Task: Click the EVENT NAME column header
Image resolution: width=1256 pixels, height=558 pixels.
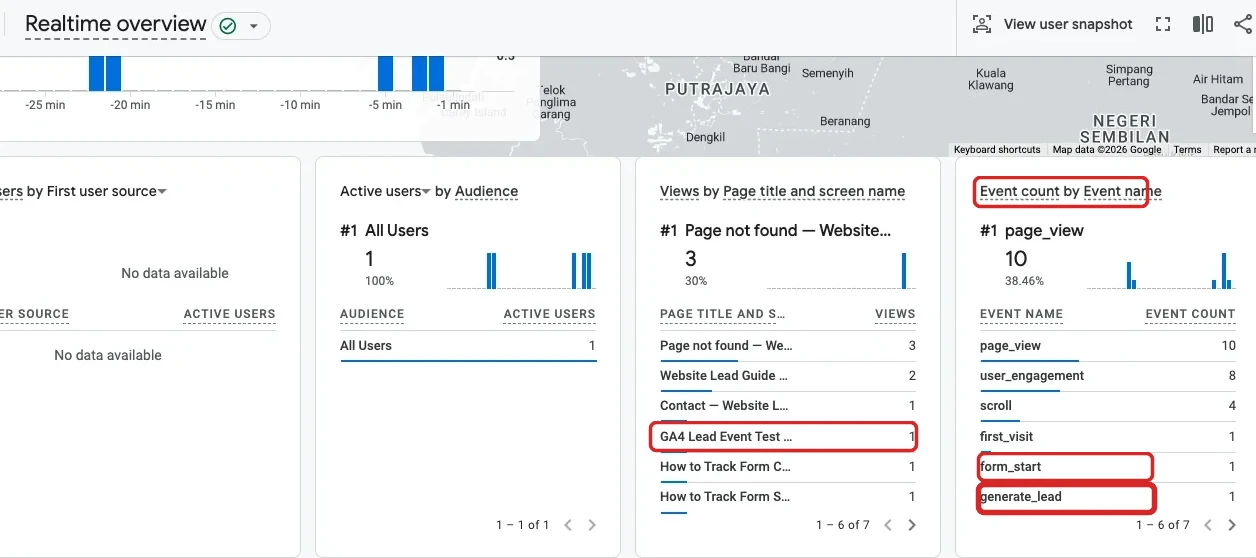Action: (x=1021, y=314)
